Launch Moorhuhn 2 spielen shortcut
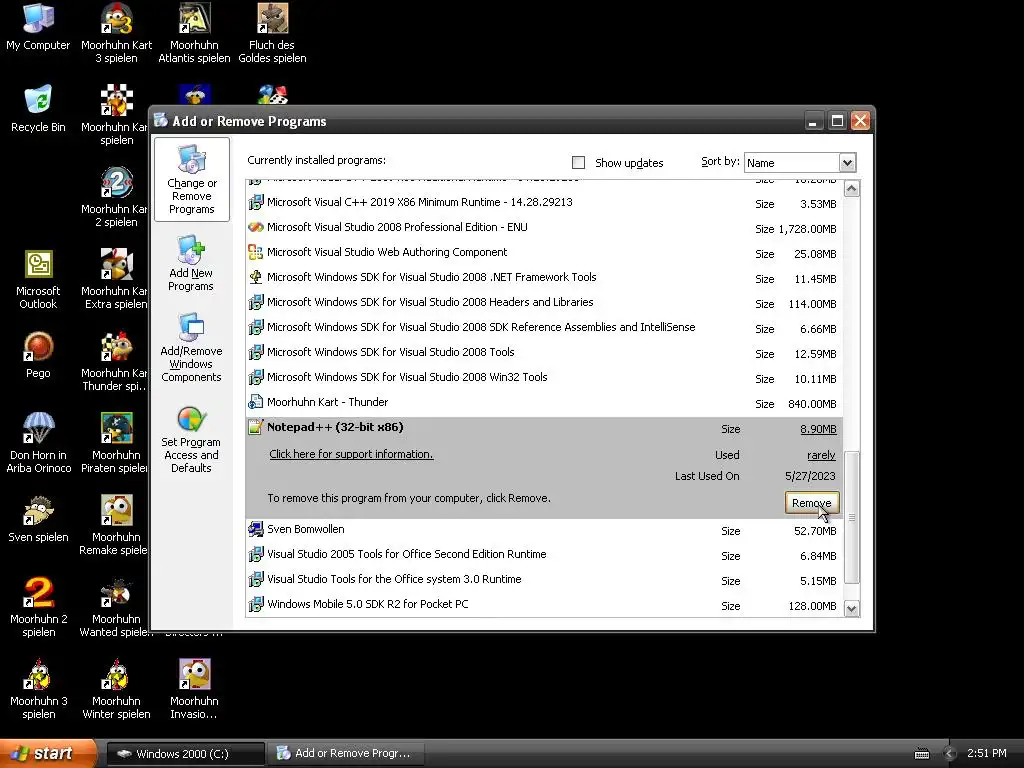Screen dimensions: 1024x768 (x=38, y=607)
